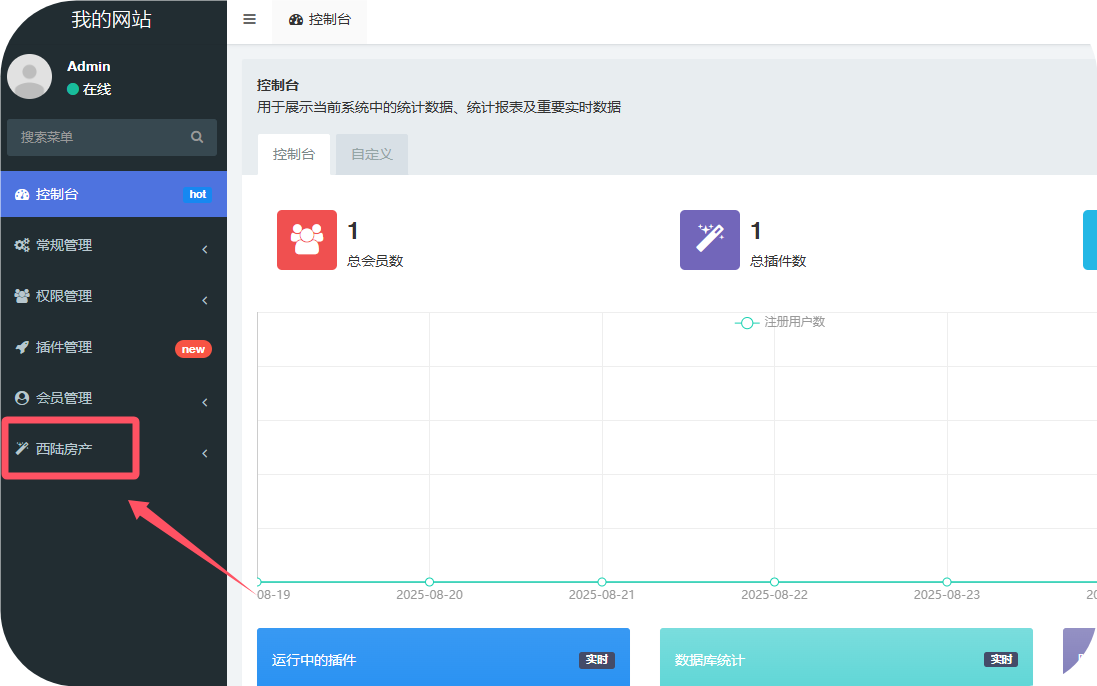
Task: Select the 控制台 tab in the top bar
Action: pos(320,20)
